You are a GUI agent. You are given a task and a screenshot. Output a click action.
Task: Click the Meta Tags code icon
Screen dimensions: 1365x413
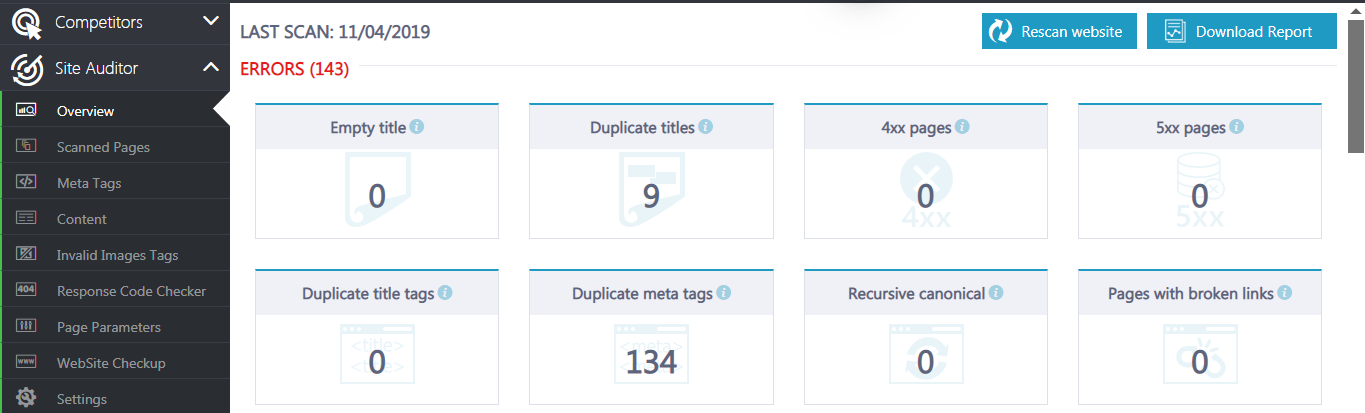coord(27,183)
